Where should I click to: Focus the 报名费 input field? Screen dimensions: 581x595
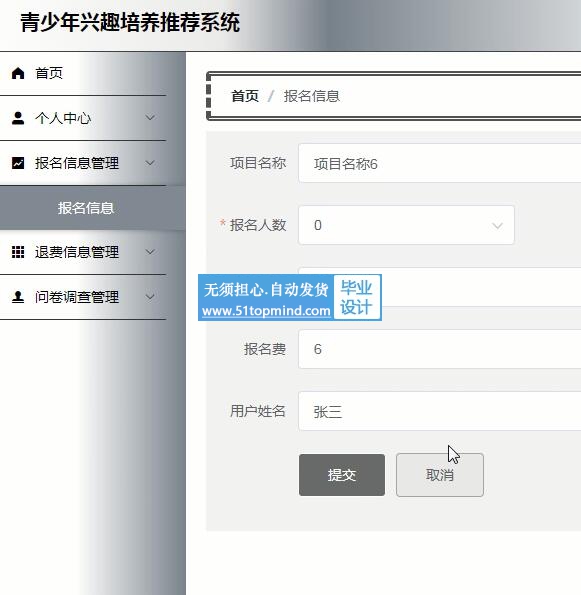pyautogui.click(x=440, y=349)
